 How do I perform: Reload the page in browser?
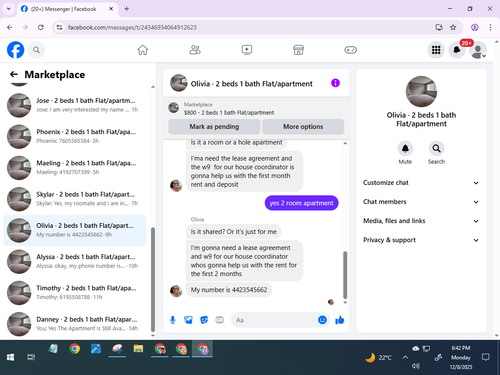coord(41,27)
